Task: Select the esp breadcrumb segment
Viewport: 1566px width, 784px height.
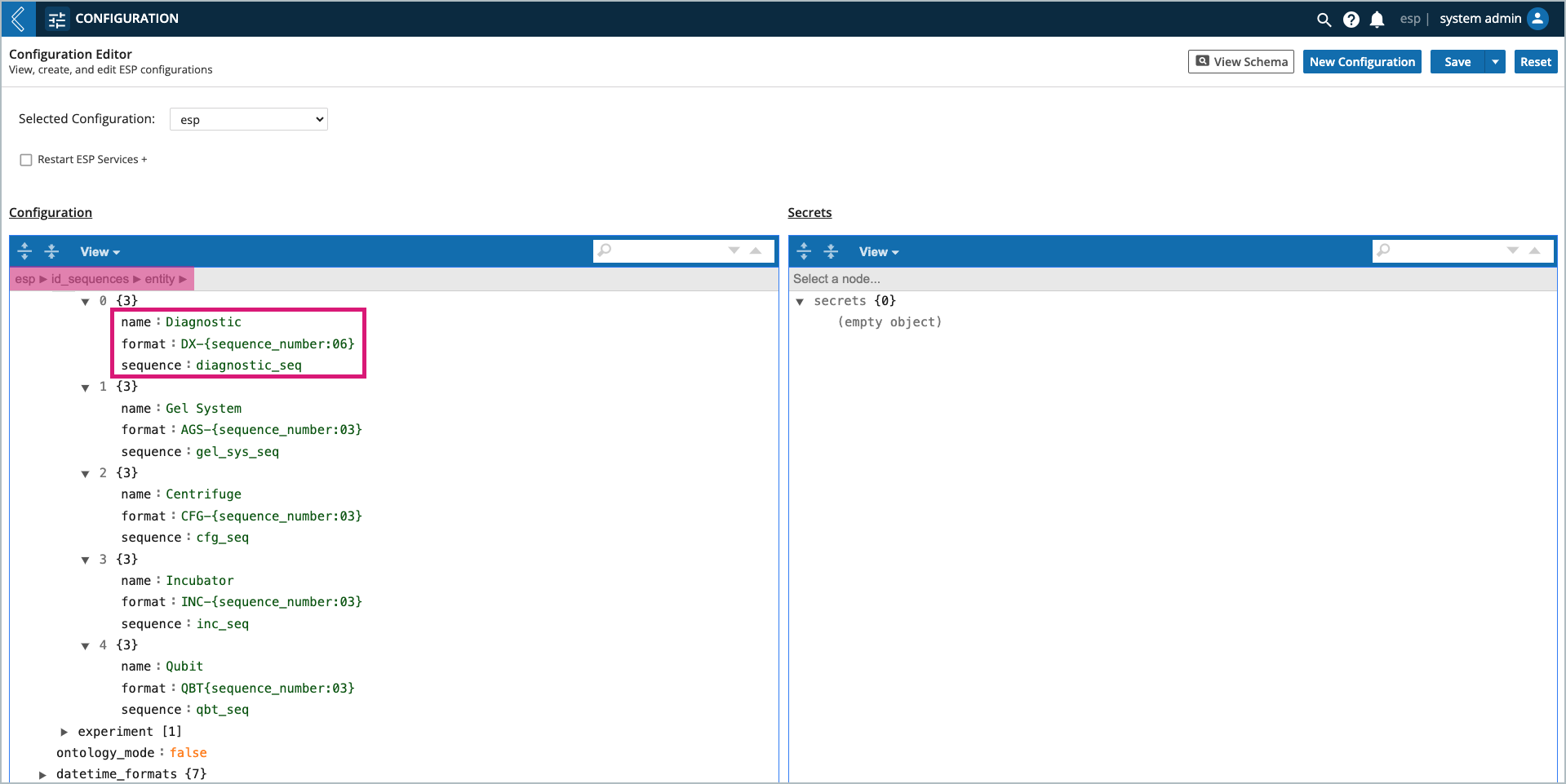Action: click(25, 279)
